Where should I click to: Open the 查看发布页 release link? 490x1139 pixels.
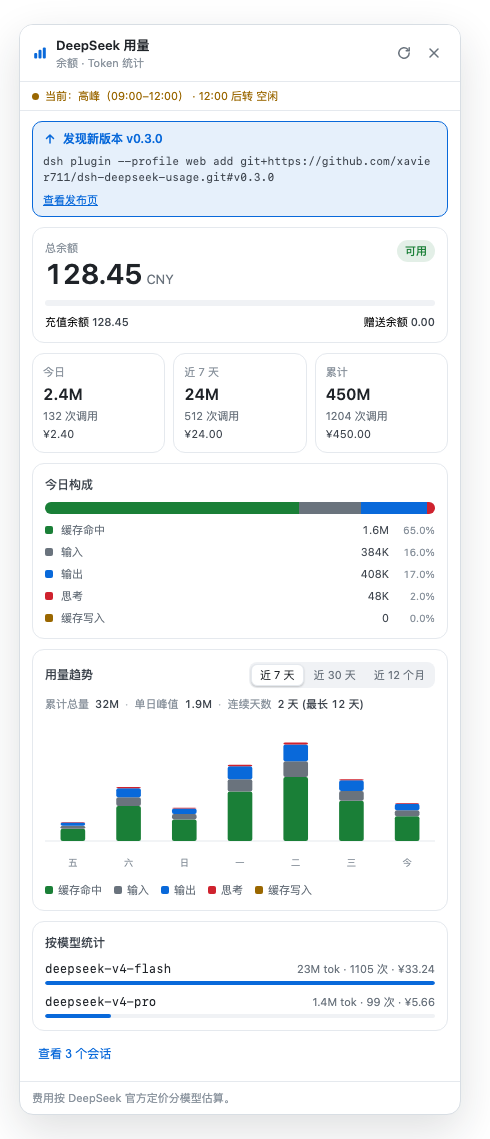tap(70, 200)
